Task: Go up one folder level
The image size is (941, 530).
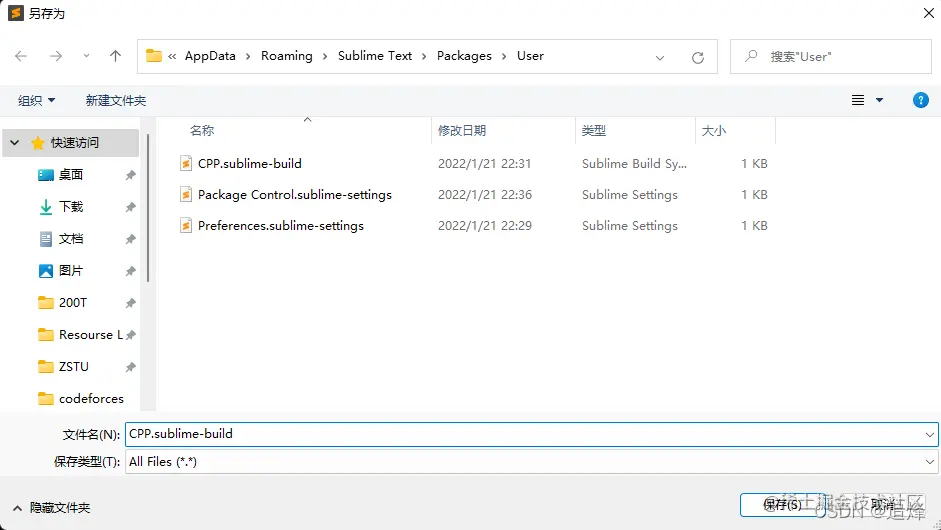Action: coord(115,56)
